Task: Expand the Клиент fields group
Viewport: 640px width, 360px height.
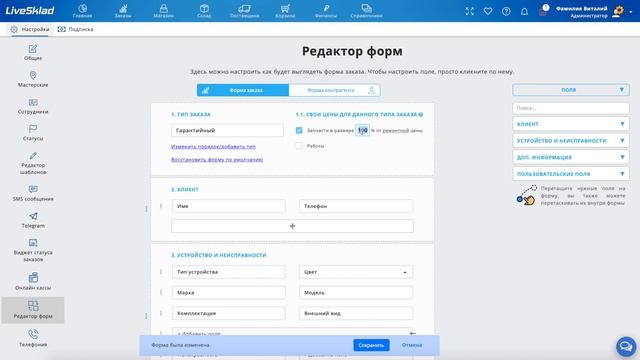Action: pyautogui.click(x=571, y=124)
